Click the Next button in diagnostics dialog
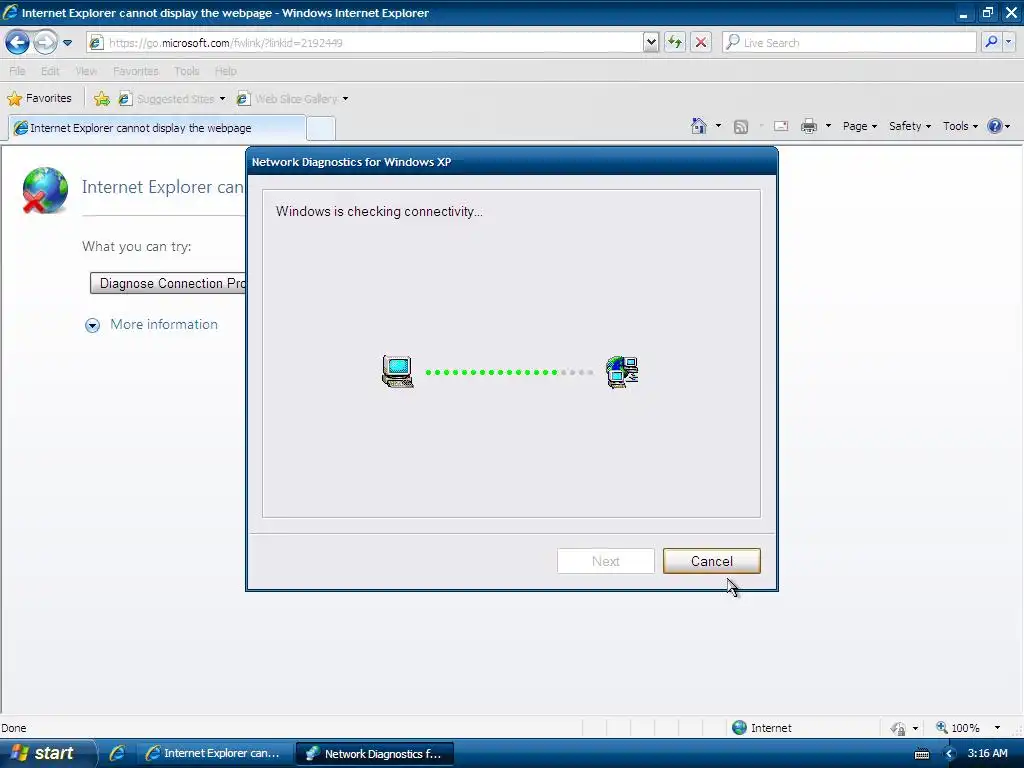The height and width of the screenshot is (768, 1024). 605,561
